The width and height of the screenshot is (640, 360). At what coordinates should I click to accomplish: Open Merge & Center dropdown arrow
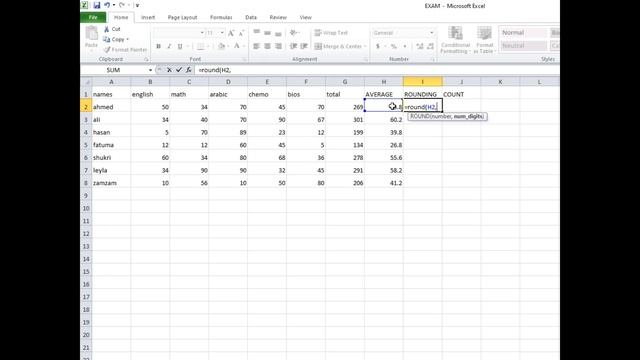[365, 47]
